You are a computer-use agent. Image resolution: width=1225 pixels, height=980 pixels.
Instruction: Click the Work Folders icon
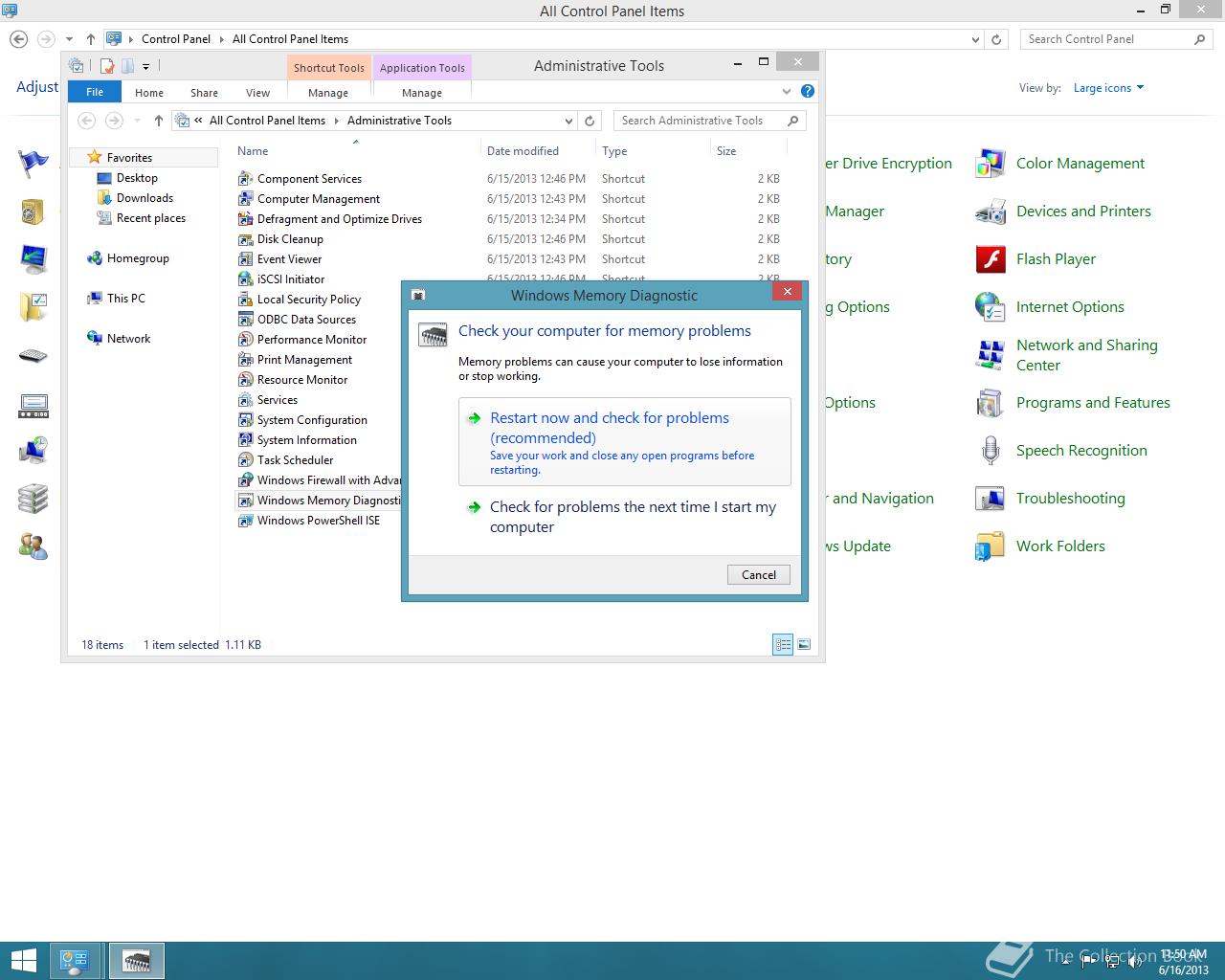pyautogui.click(x=990, y=546)
